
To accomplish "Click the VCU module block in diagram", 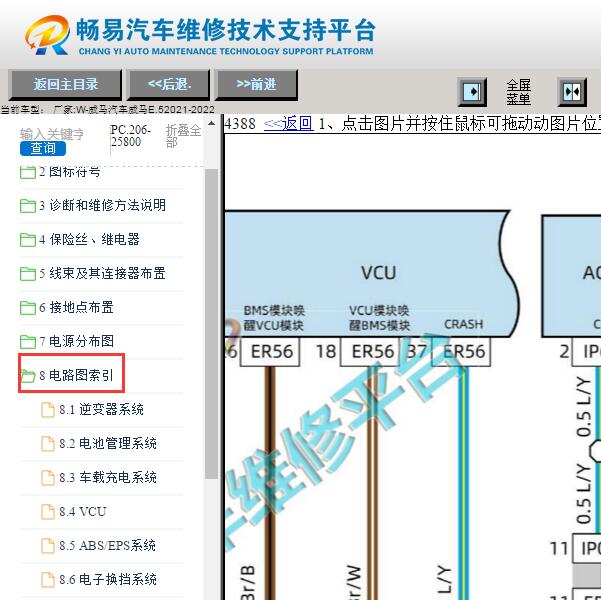I will click(x=371, y=273).
